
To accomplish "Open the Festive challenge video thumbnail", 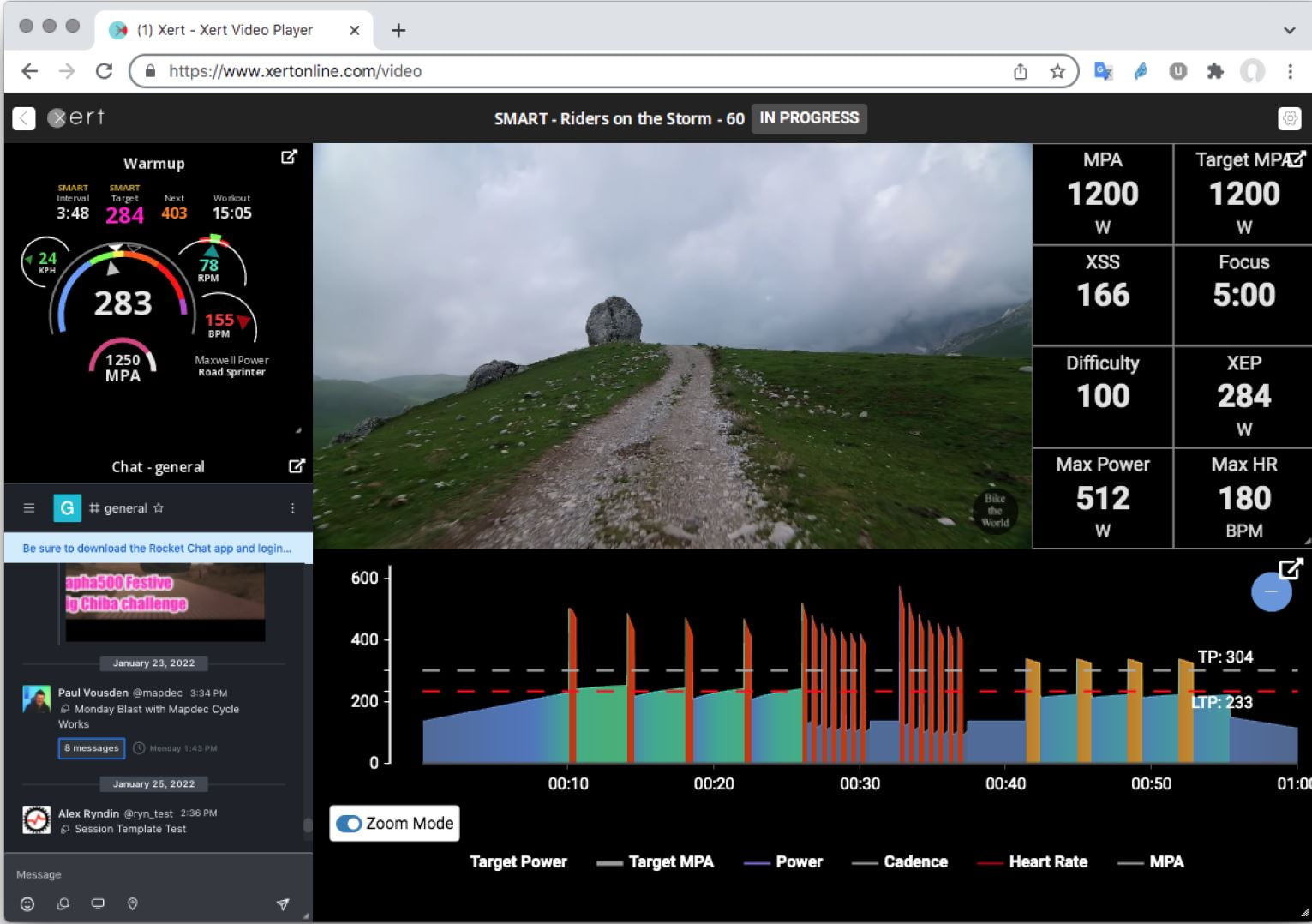I will [x=165, y=602].
